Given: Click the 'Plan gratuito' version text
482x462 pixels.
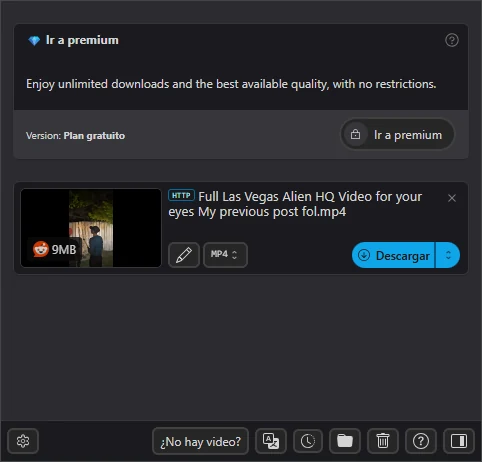Looking at the screenshot, I should coord(94,136).
